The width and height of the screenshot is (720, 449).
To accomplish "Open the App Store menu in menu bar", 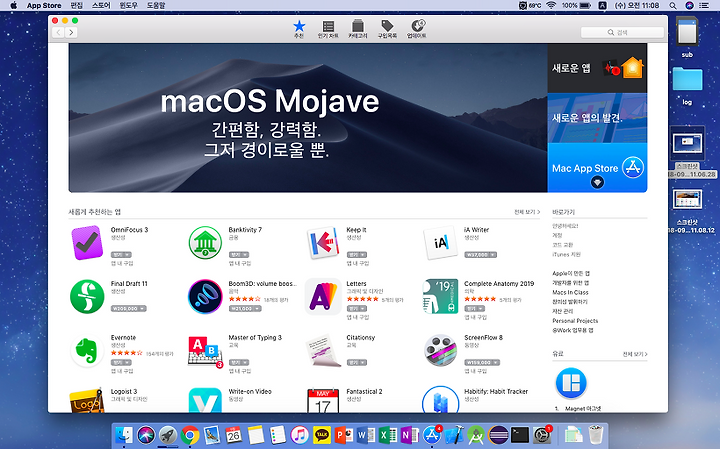I will (44, 6).
